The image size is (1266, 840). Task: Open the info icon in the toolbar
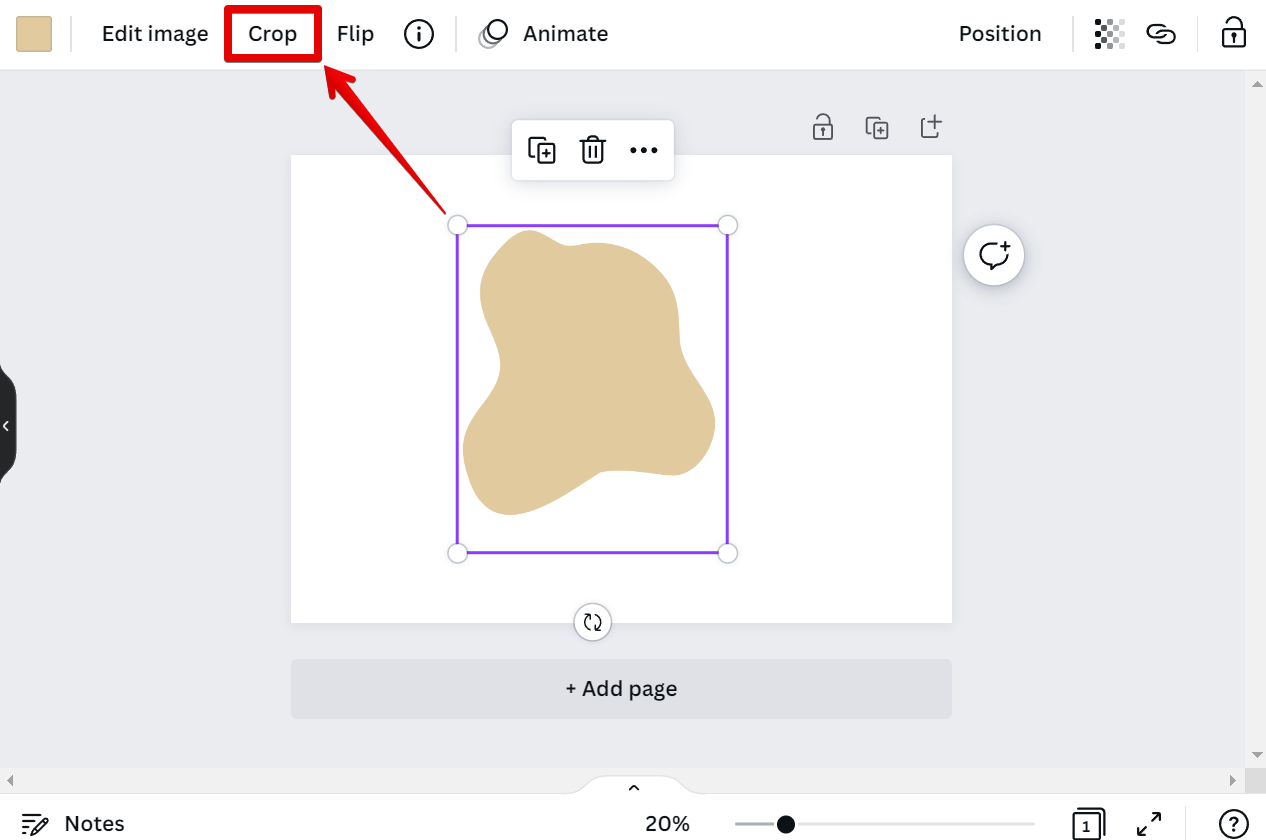click(x=419, y=34)
